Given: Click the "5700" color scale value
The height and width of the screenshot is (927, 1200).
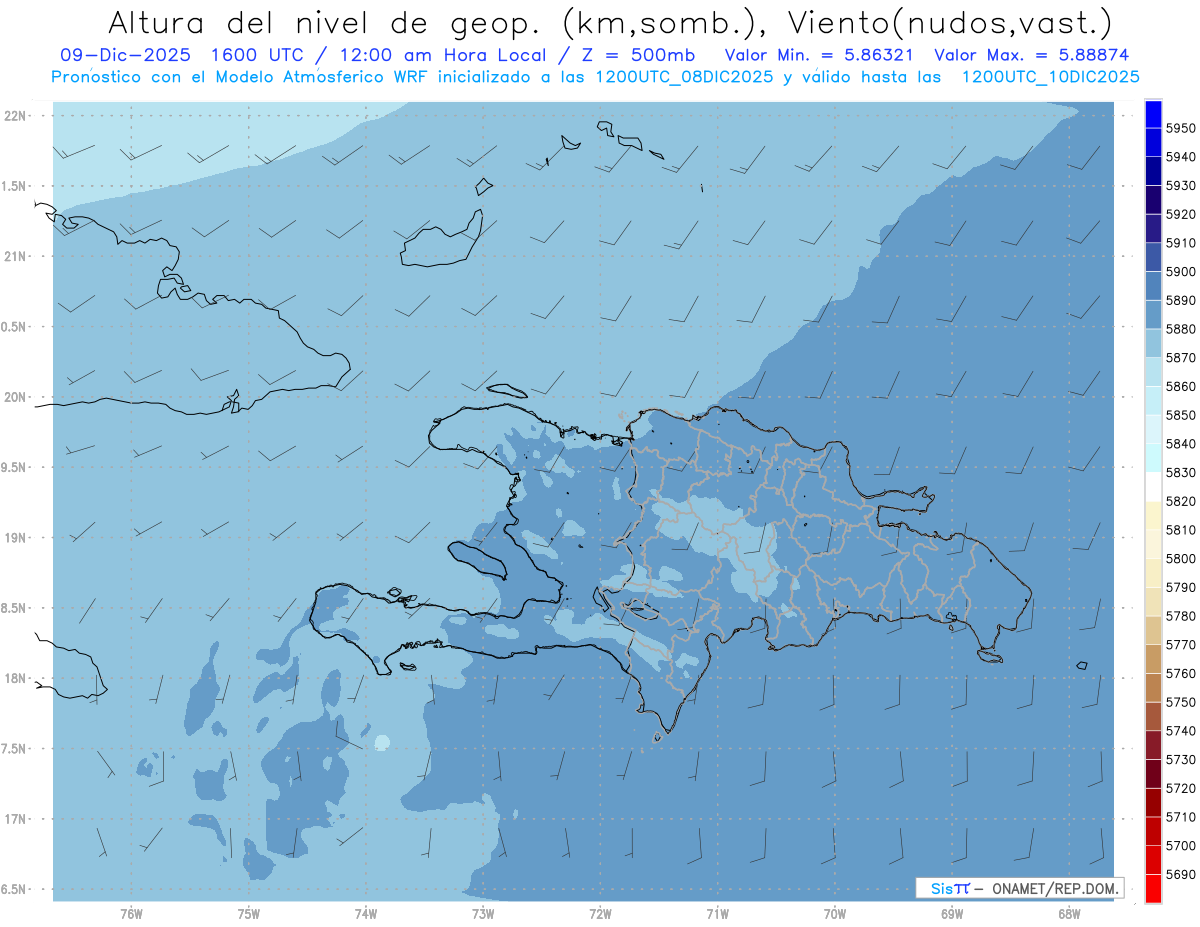Looking at the screenshot, I should point(1181,845).
